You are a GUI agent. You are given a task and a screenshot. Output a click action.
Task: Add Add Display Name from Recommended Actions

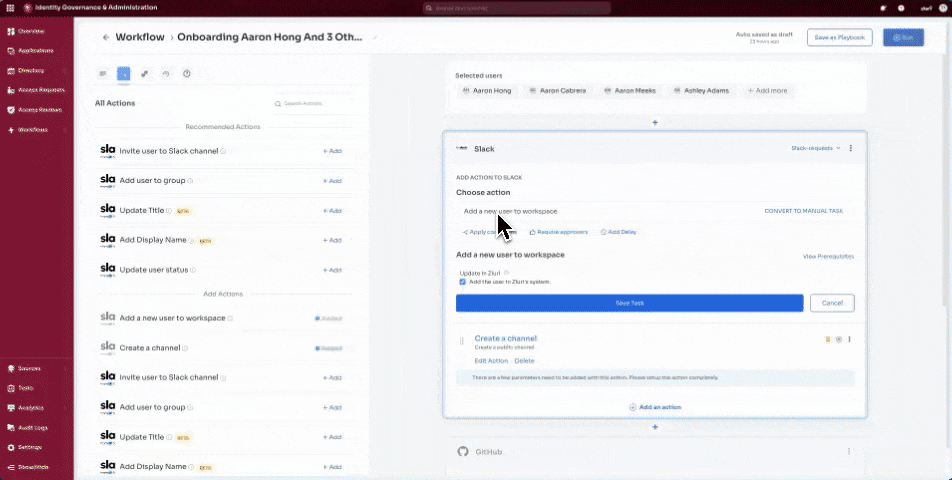[x=332, y=240]
